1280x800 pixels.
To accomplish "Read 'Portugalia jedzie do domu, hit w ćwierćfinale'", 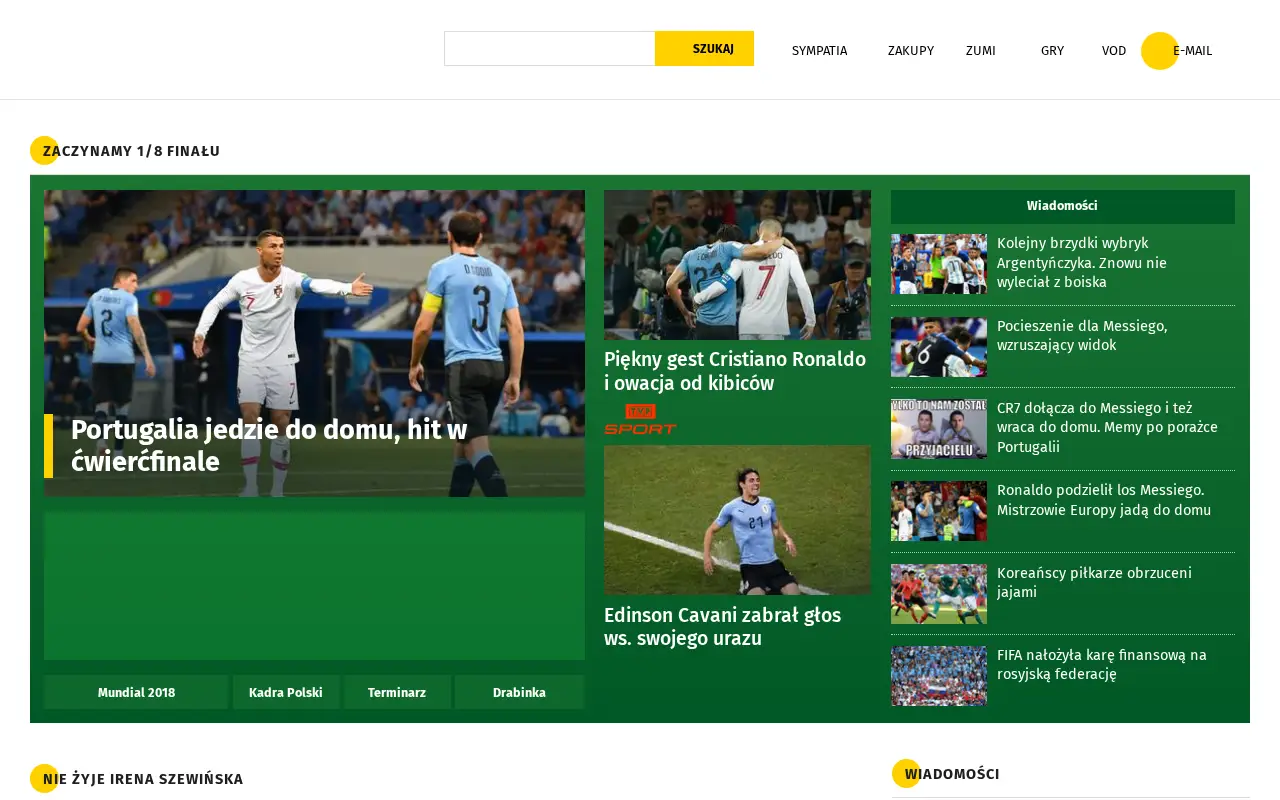I will point(269,446).
